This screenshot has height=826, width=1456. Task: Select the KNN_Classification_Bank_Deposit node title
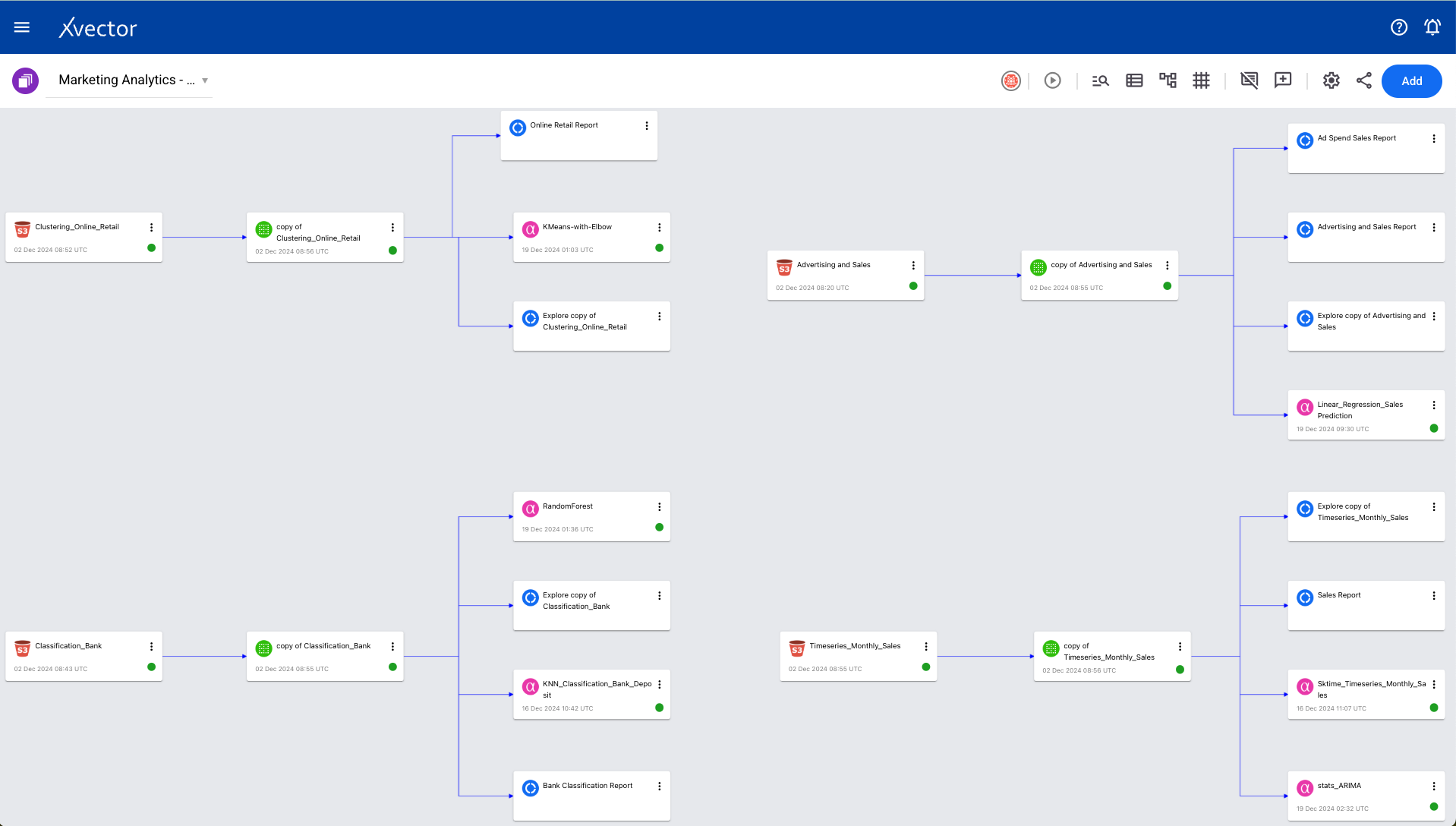click(x=597, y=689)
